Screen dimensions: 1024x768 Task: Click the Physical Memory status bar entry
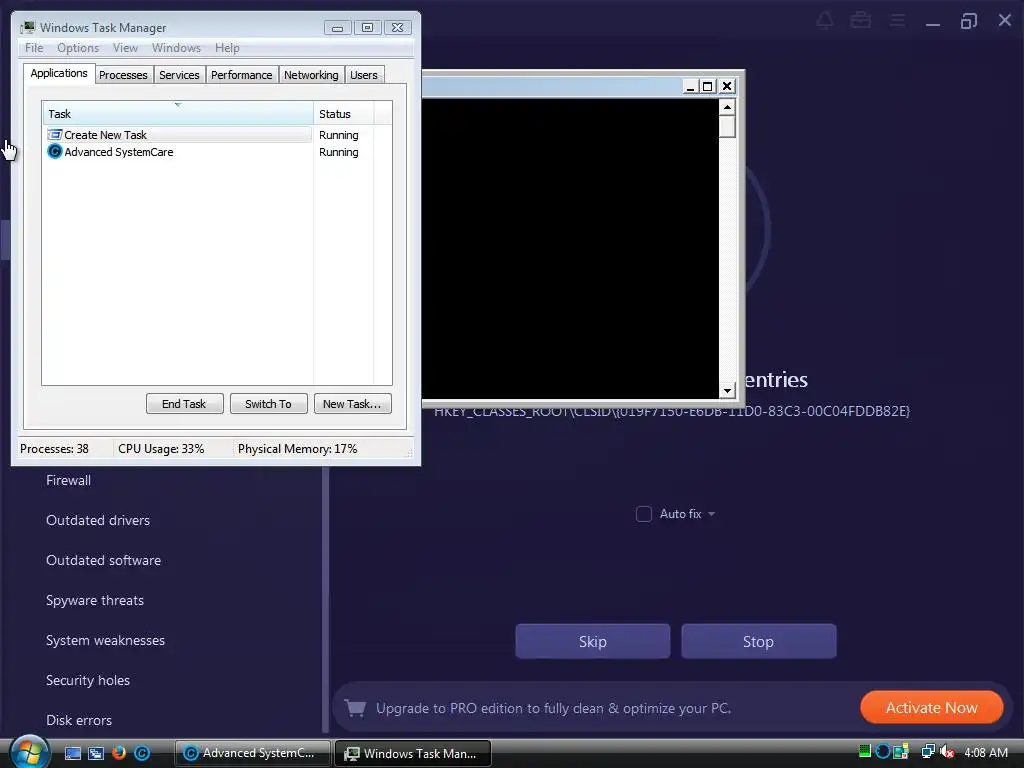297,449
